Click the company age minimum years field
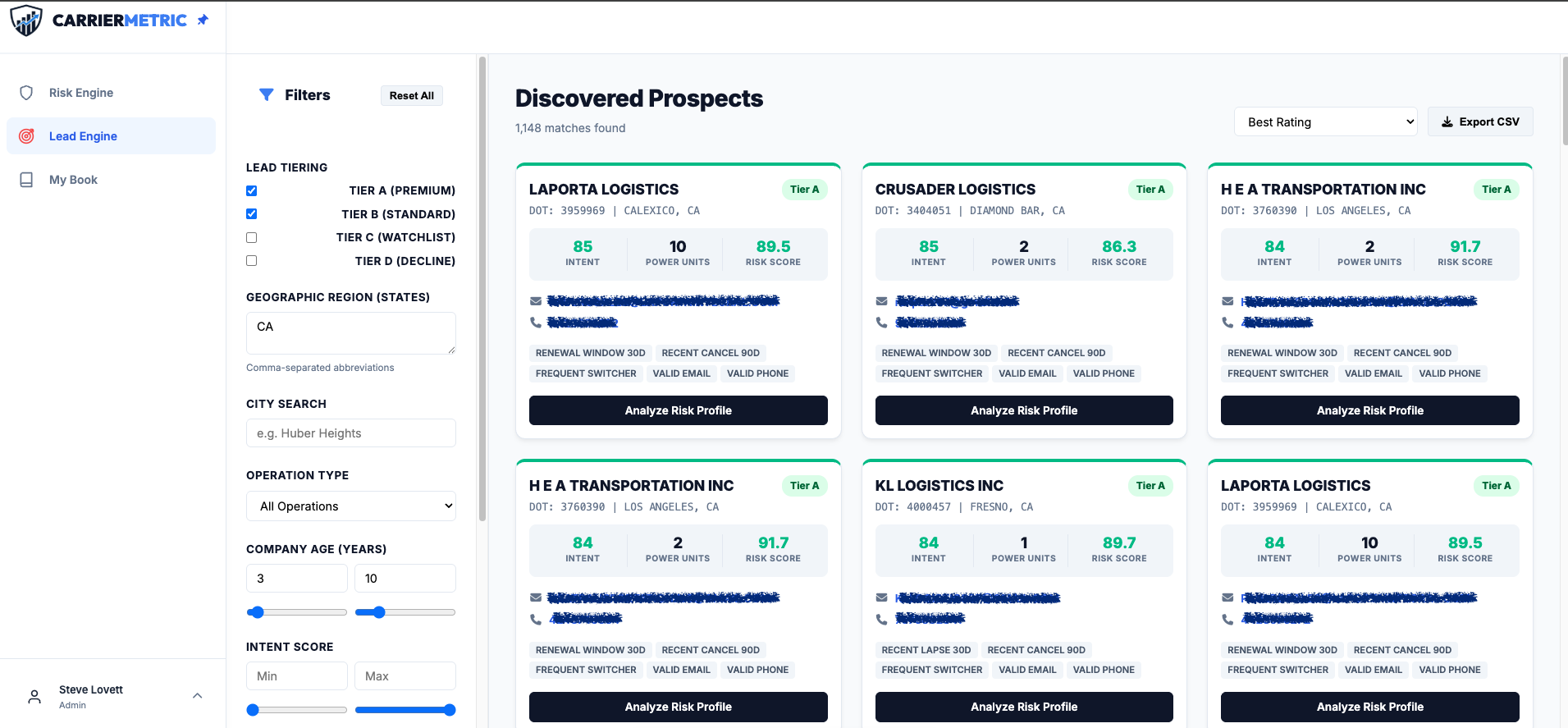The width and height of the screenshot is (1568, 728). (x=297, y=579)
